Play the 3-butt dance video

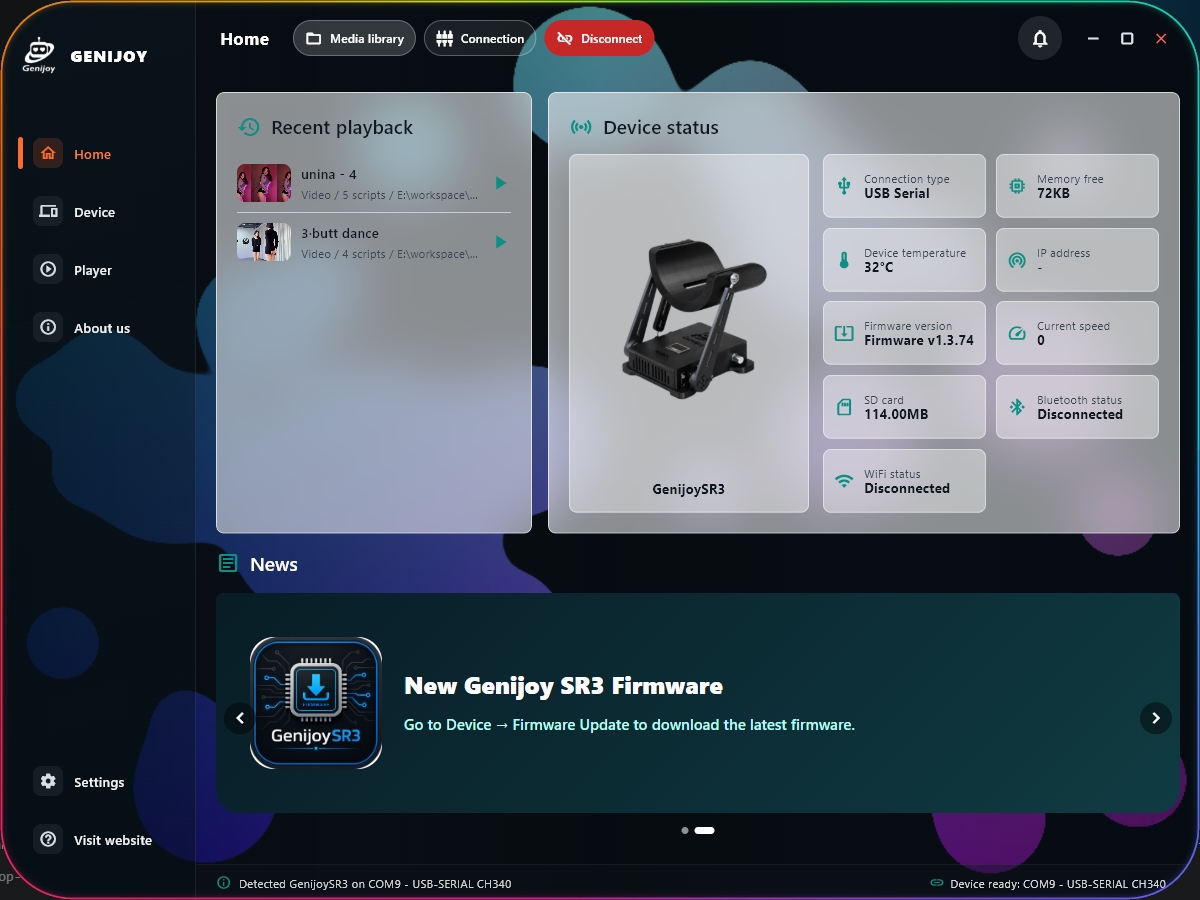point(501,242)
